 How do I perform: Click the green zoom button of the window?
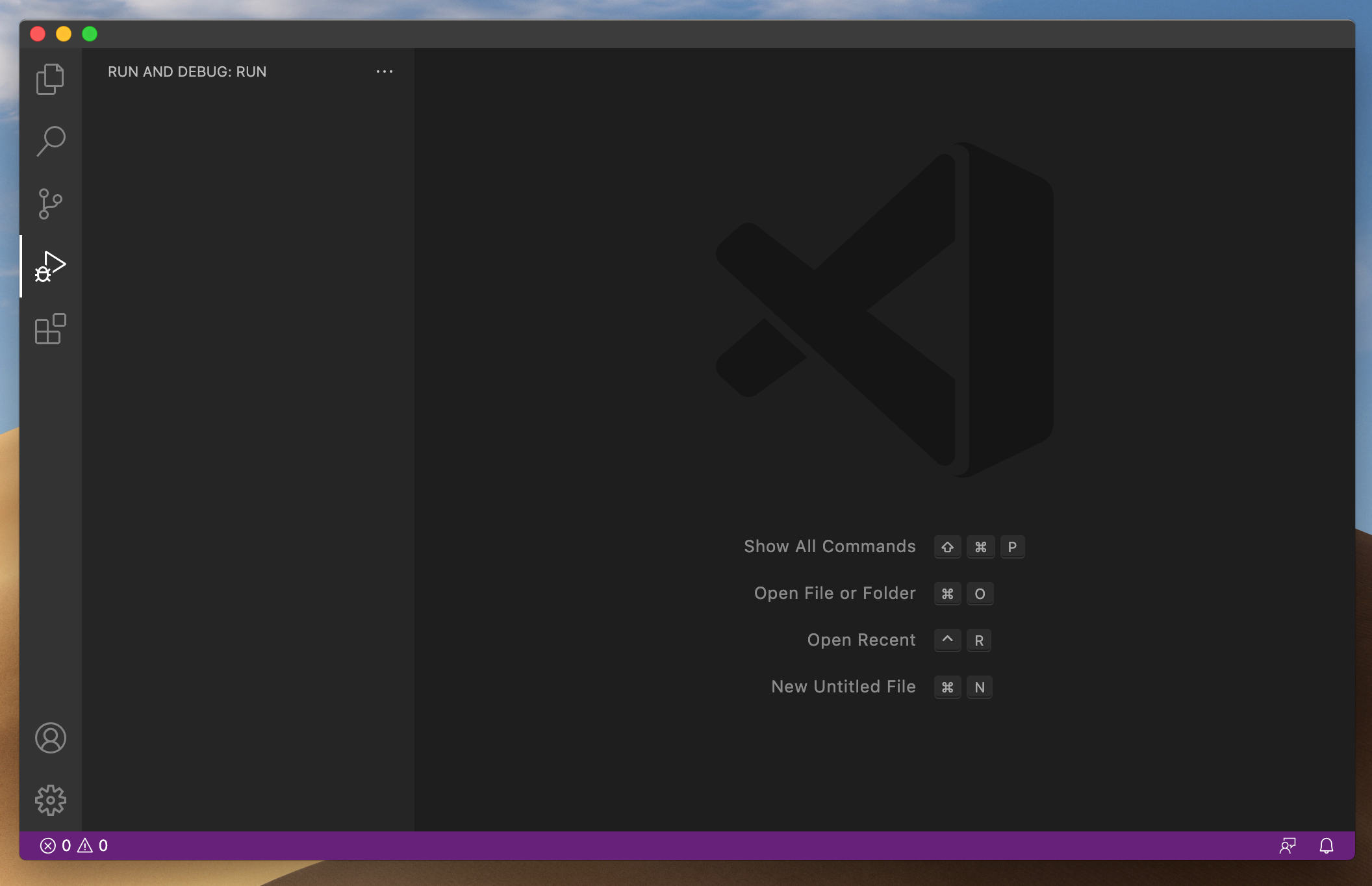tap(89, 34)
